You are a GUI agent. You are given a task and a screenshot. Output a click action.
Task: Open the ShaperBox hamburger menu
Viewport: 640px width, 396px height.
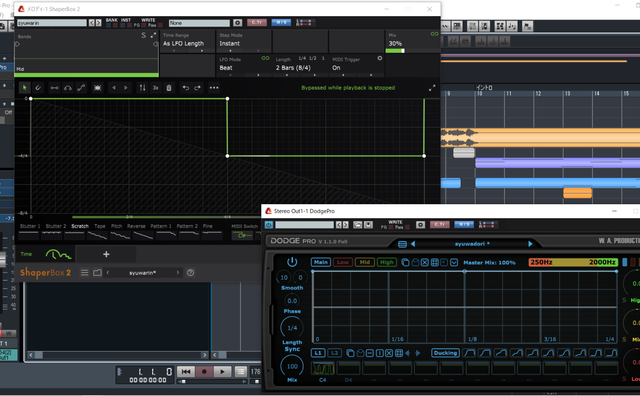[84, 273]
